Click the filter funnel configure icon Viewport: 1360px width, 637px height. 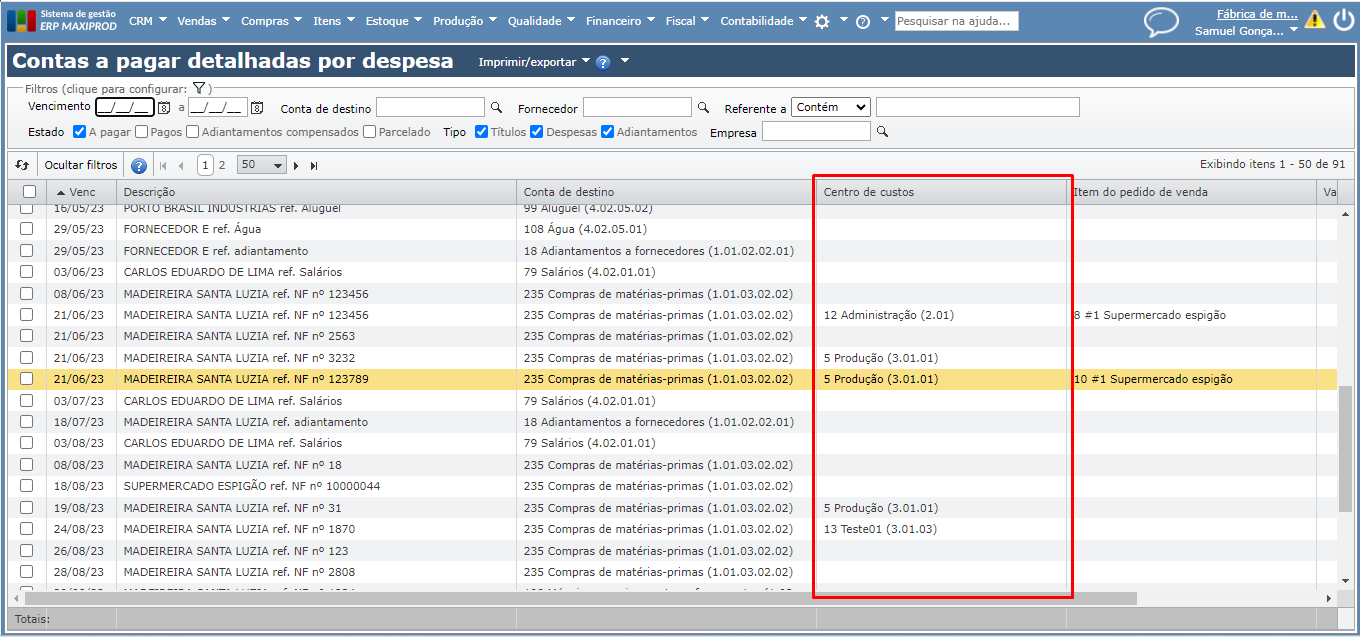point(199,88)
